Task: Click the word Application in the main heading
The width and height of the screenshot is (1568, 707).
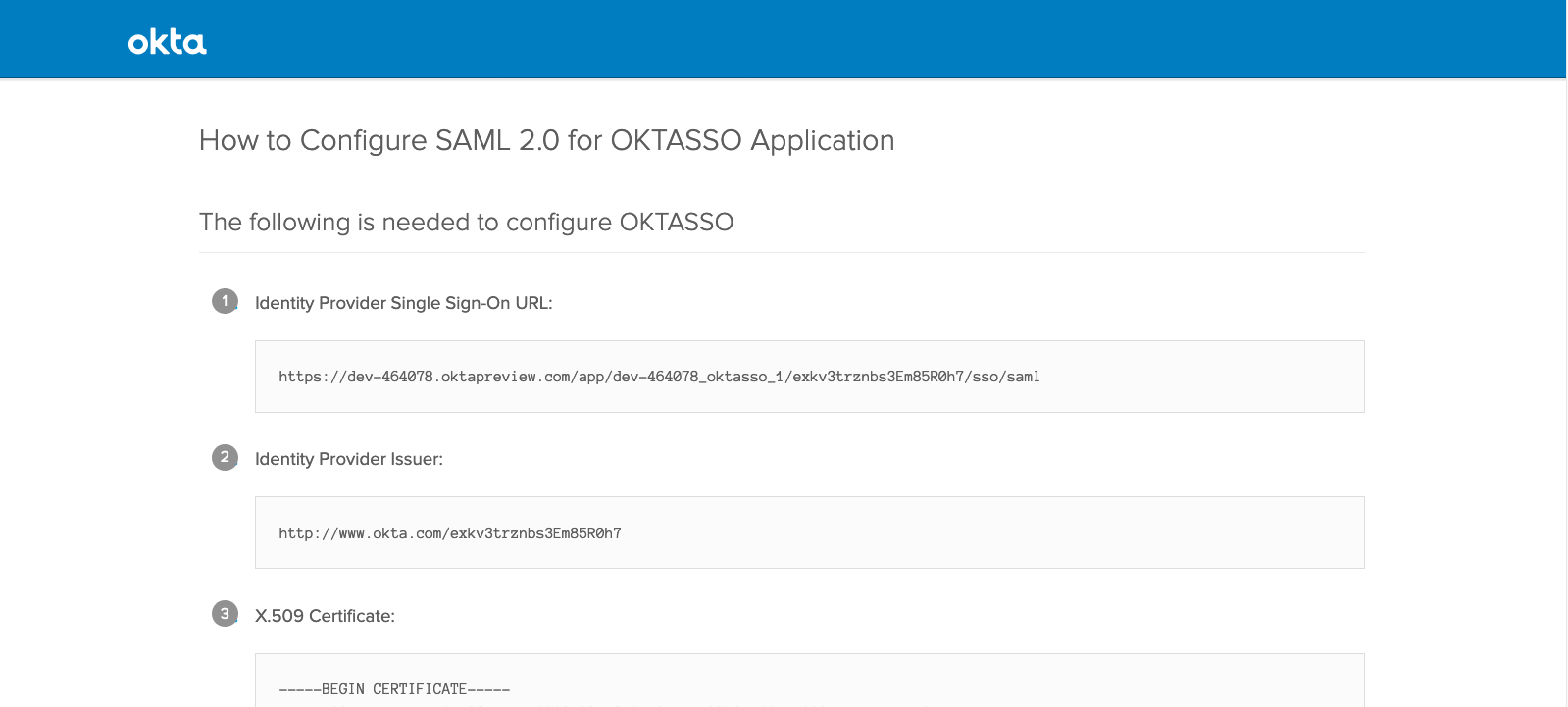Action: 822,140
